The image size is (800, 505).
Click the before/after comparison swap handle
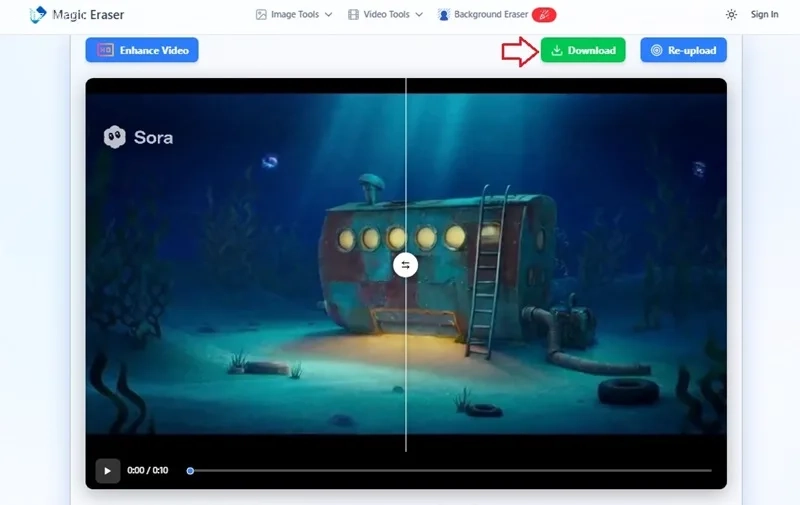(x=406, y=265)
